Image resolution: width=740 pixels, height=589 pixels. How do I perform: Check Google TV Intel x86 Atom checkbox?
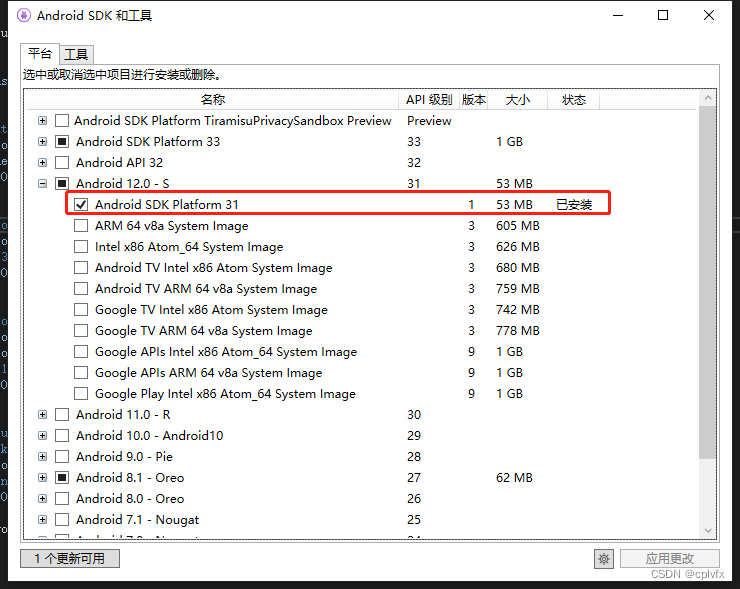[x=81, y=310]
